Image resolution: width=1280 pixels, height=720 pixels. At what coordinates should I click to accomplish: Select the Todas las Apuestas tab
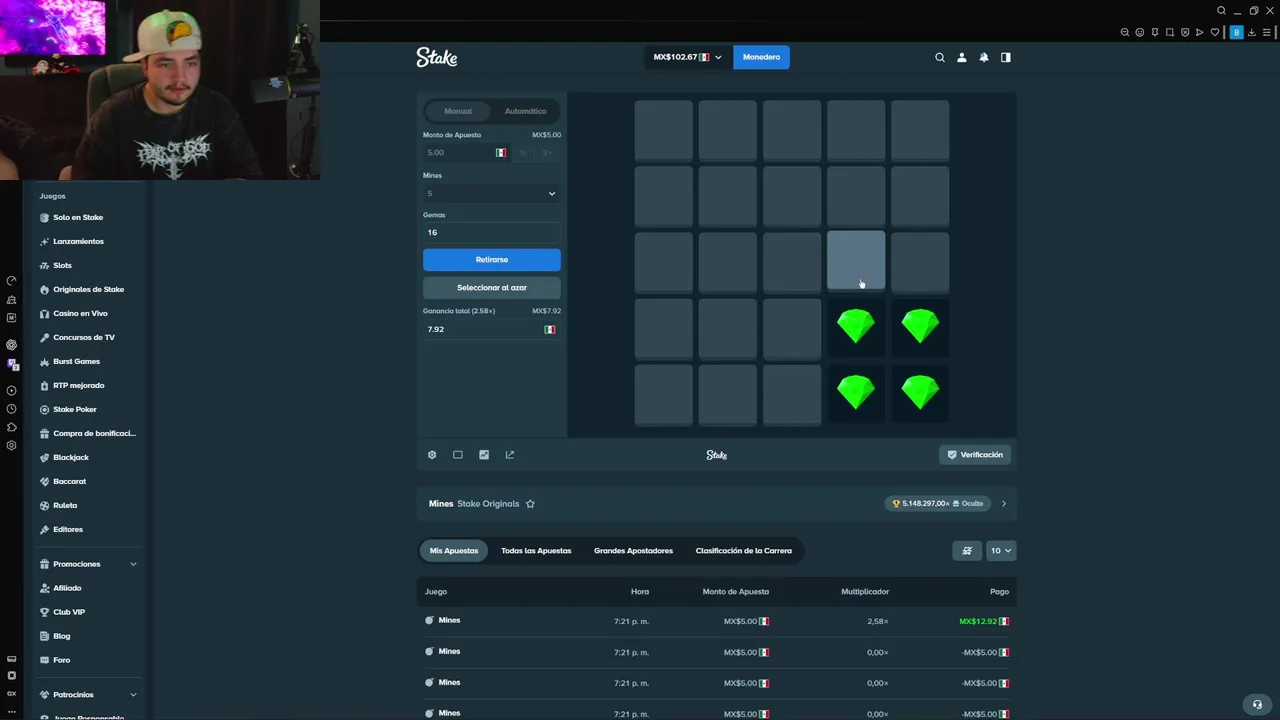pyautogui.click(x=536, y=551)
